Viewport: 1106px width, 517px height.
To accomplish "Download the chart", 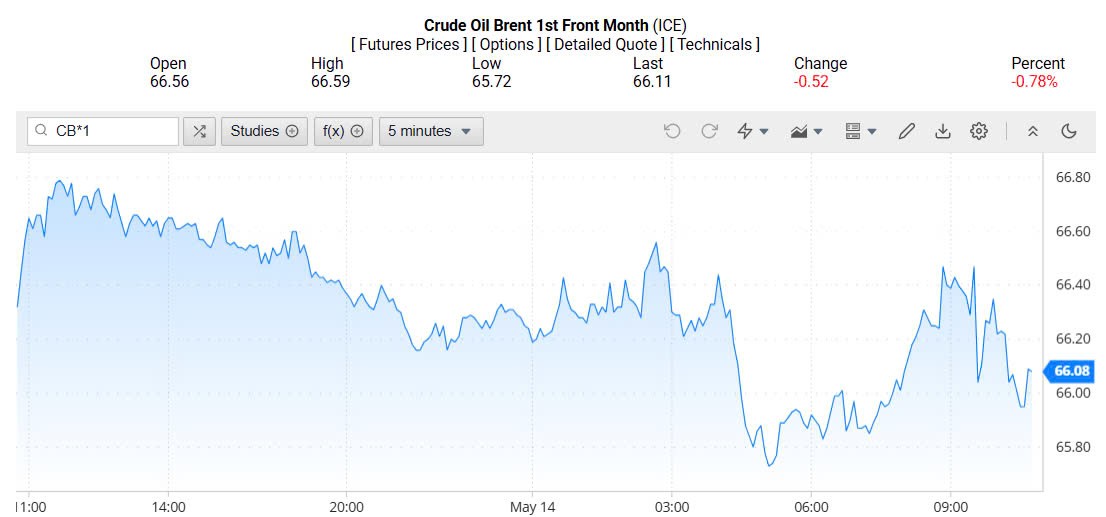I will [x=942, y=131].
